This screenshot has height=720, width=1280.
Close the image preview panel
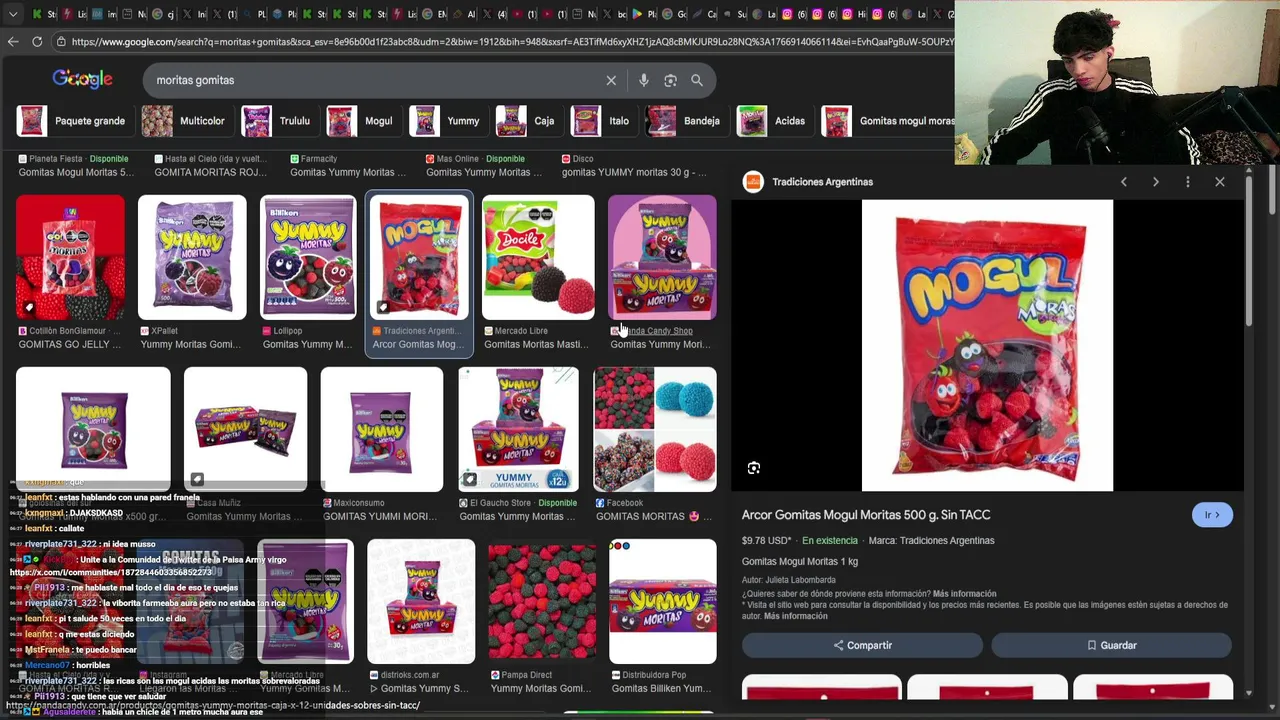click(x=1220, y=182)
